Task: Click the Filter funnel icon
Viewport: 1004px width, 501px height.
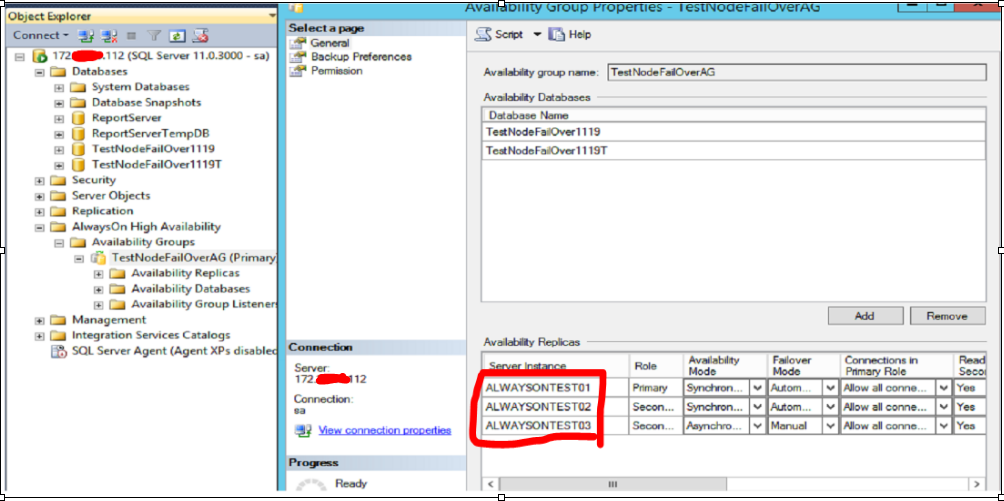Action: click(x=154, y=36)
